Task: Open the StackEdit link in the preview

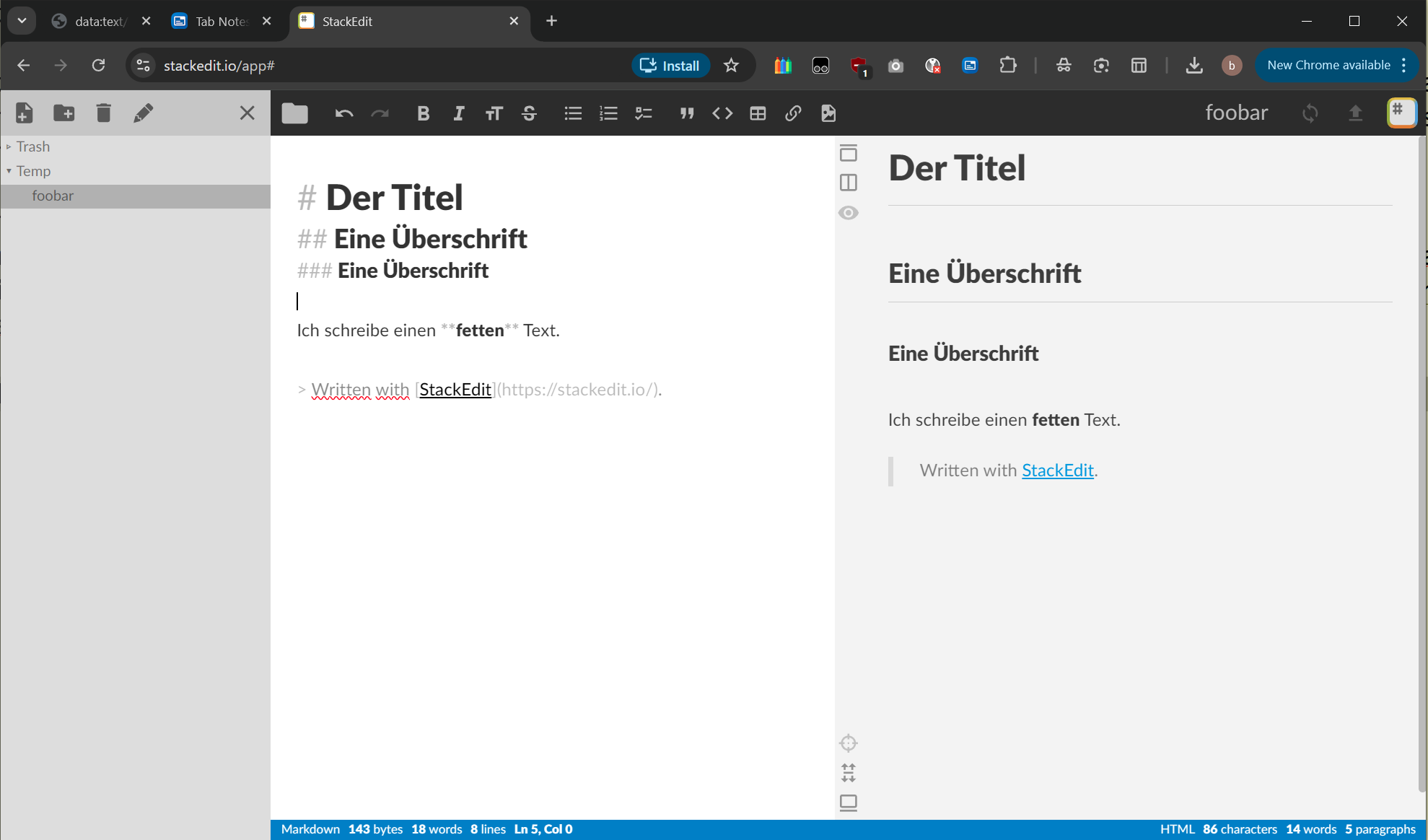Action: click(x=1057, y=471)
